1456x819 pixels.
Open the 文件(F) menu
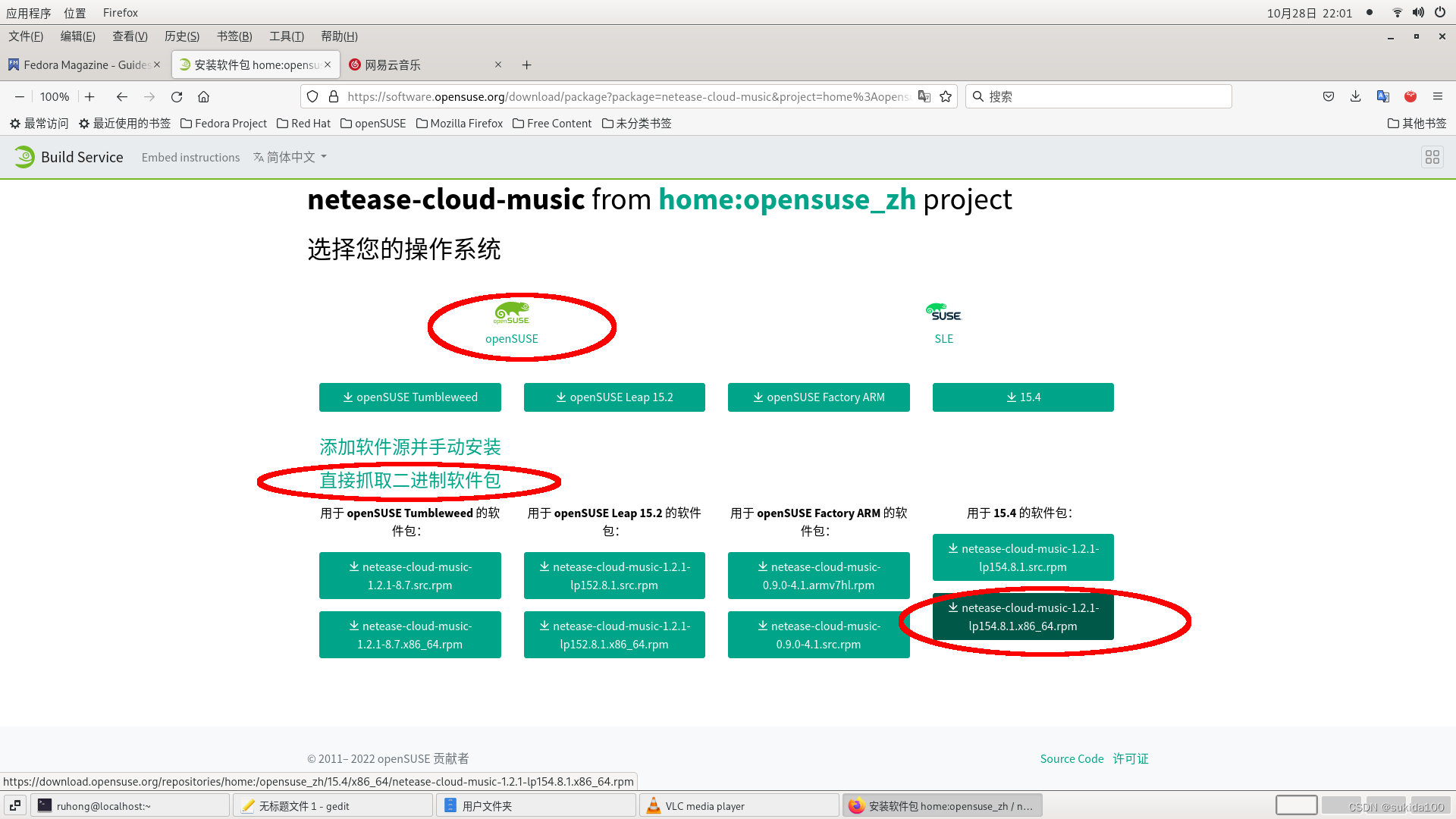26,36
